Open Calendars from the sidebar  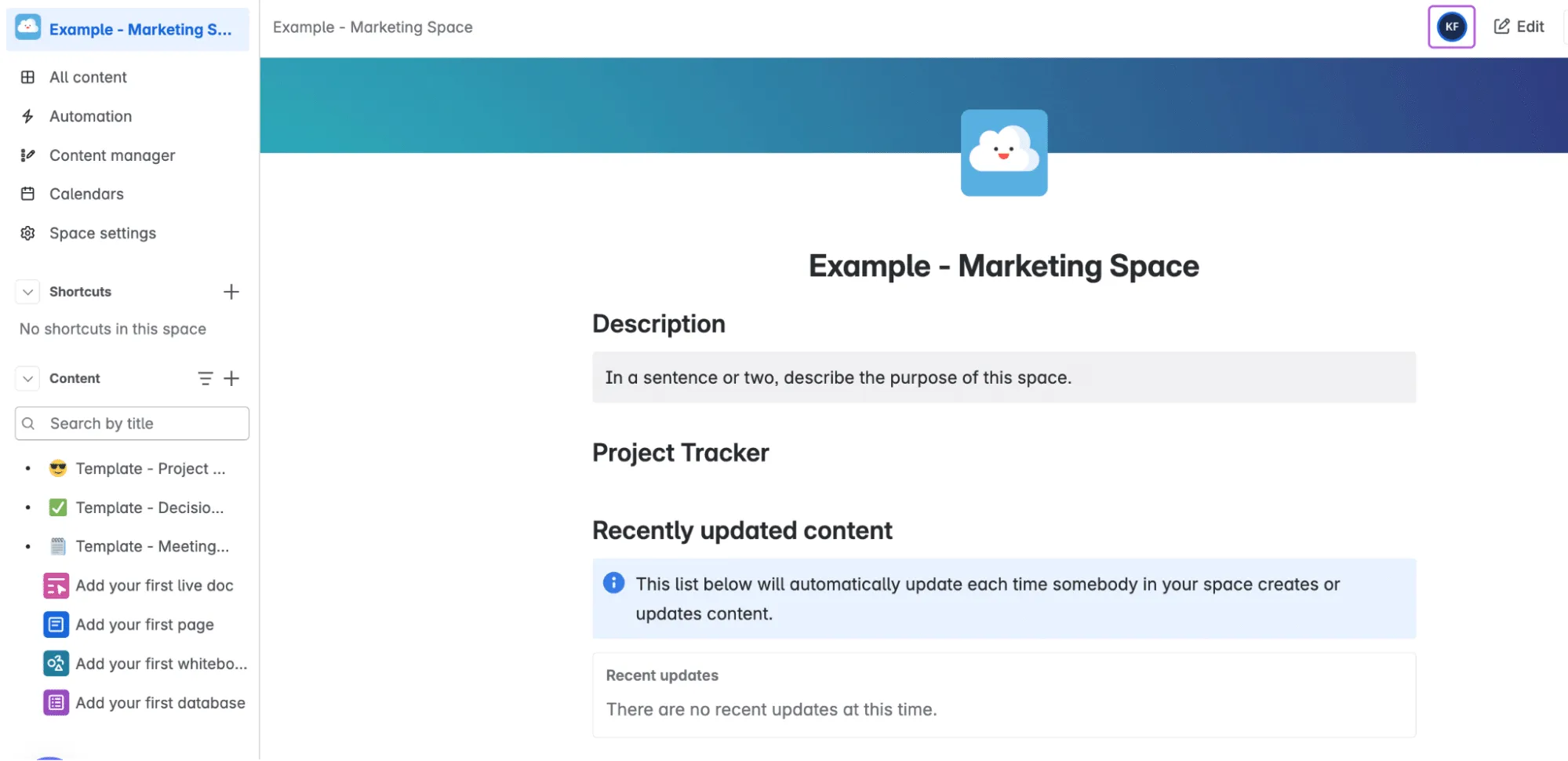(86, 194)
